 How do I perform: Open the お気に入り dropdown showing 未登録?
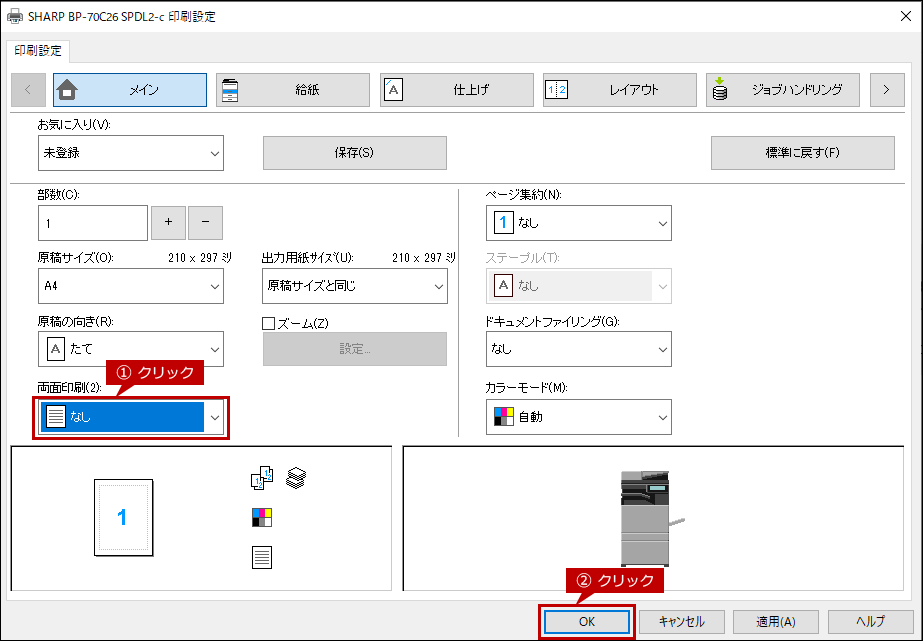pyautogui.click(x=131, y=153)
